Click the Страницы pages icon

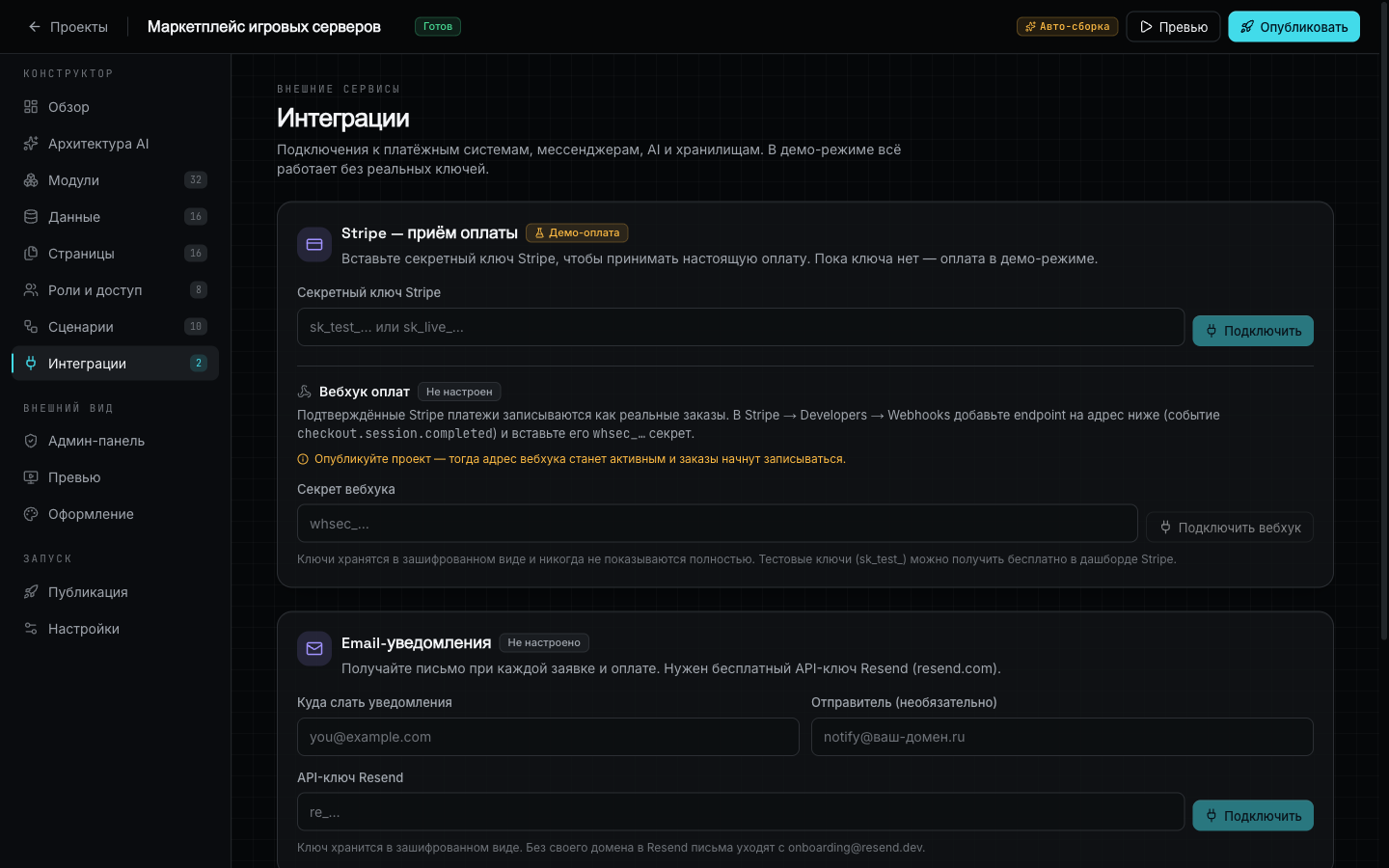point(31,254)
